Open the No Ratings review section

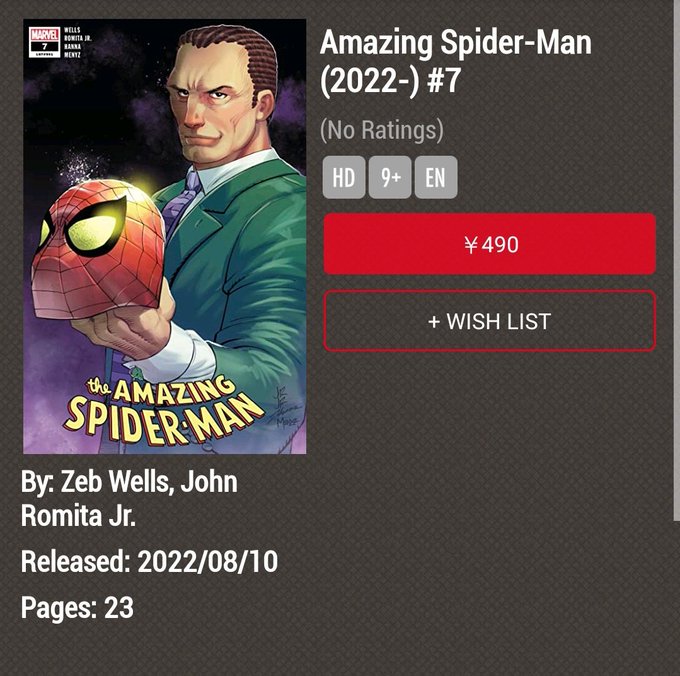(382, 130)
